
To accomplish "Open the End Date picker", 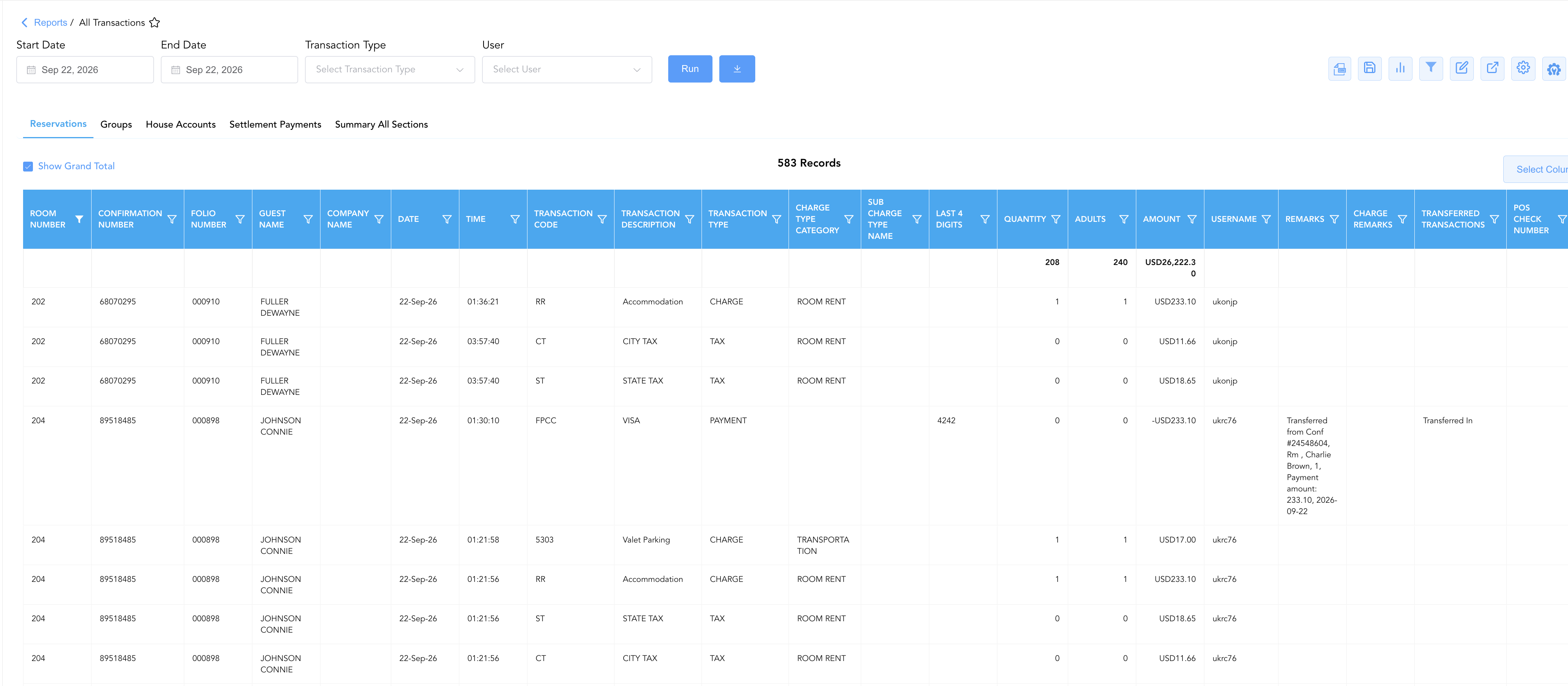I will pos(229,69).
